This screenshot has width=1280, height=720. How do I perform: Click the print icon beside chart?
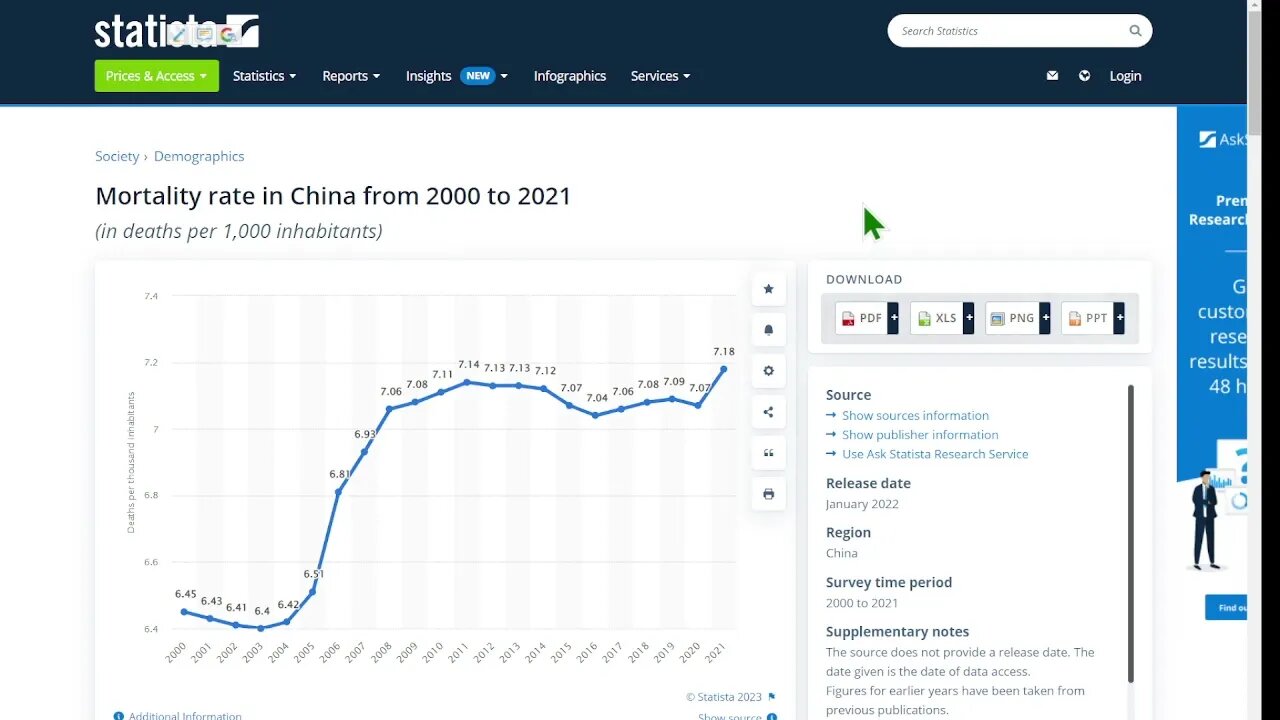click(768, 494)
